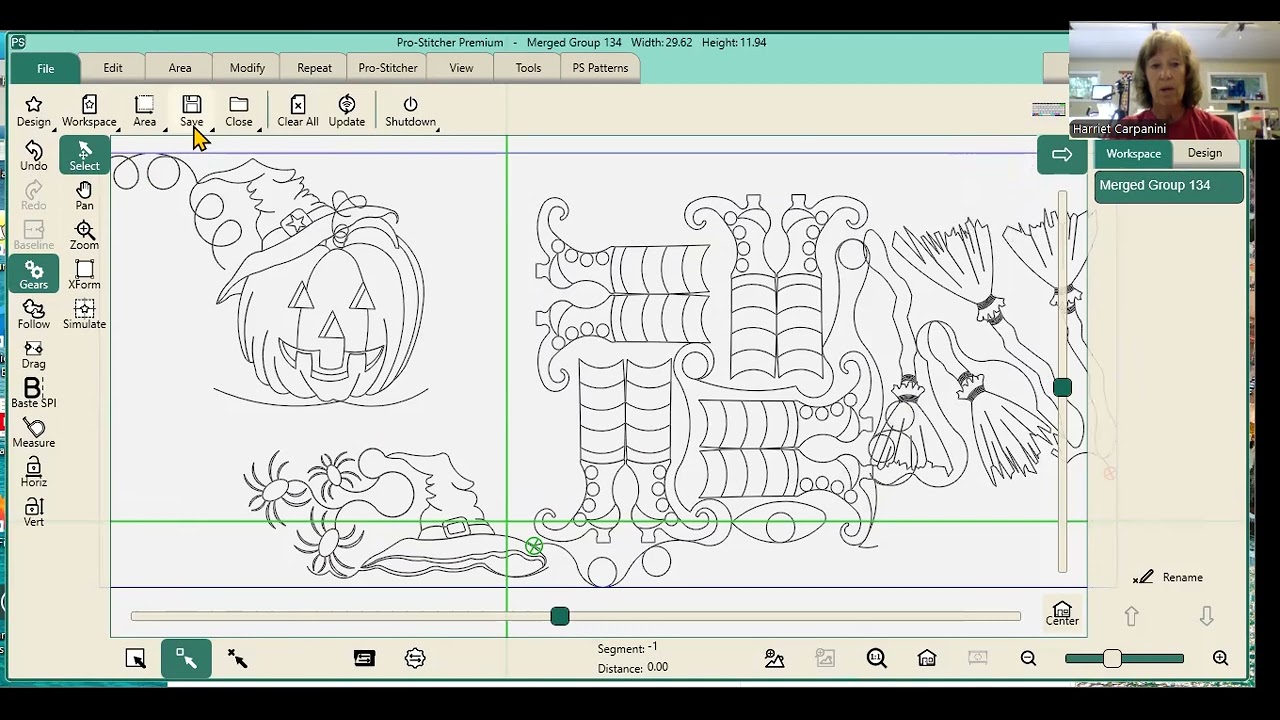The image size is (1280, 720).
Task: Toggle the Gears button
Action: (x=33, y=274)
